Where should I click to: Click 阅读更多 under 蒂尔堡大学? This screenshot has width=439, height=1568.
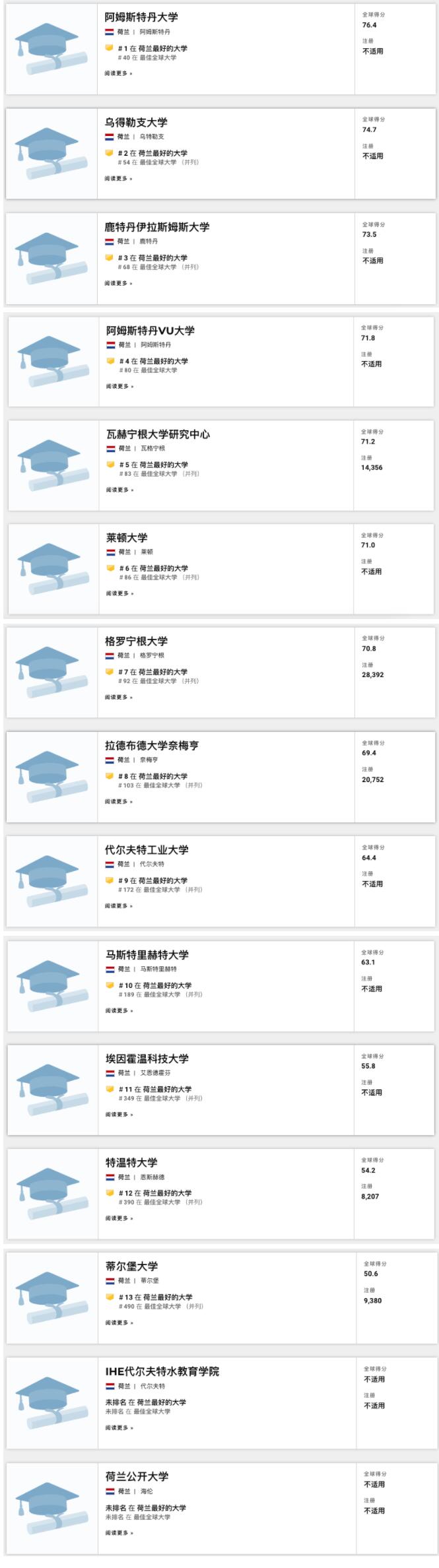point(119,1323)
